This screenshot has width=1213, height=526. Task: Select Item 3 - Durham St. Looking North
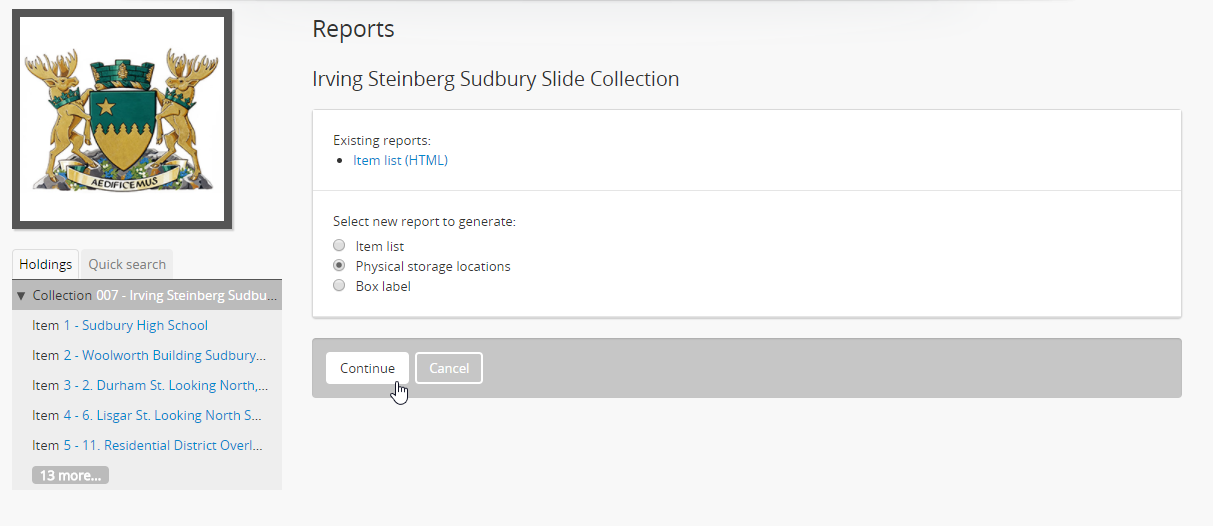165,386
